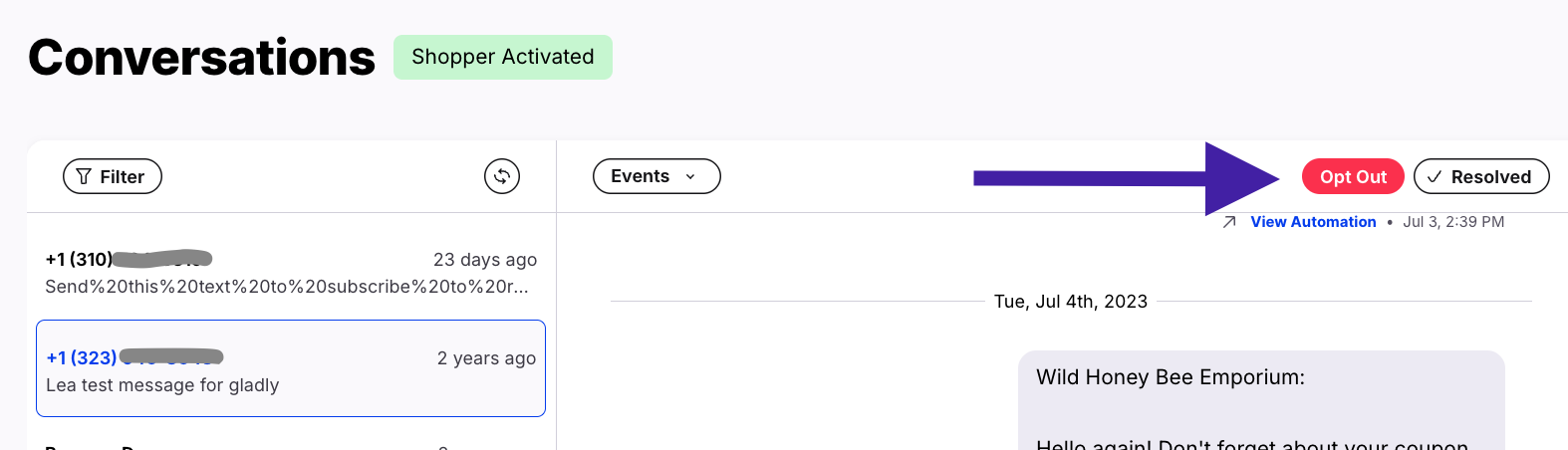1568x450 pixels.
Task: Open the Events dropdown menu
Action: [655, 176]
